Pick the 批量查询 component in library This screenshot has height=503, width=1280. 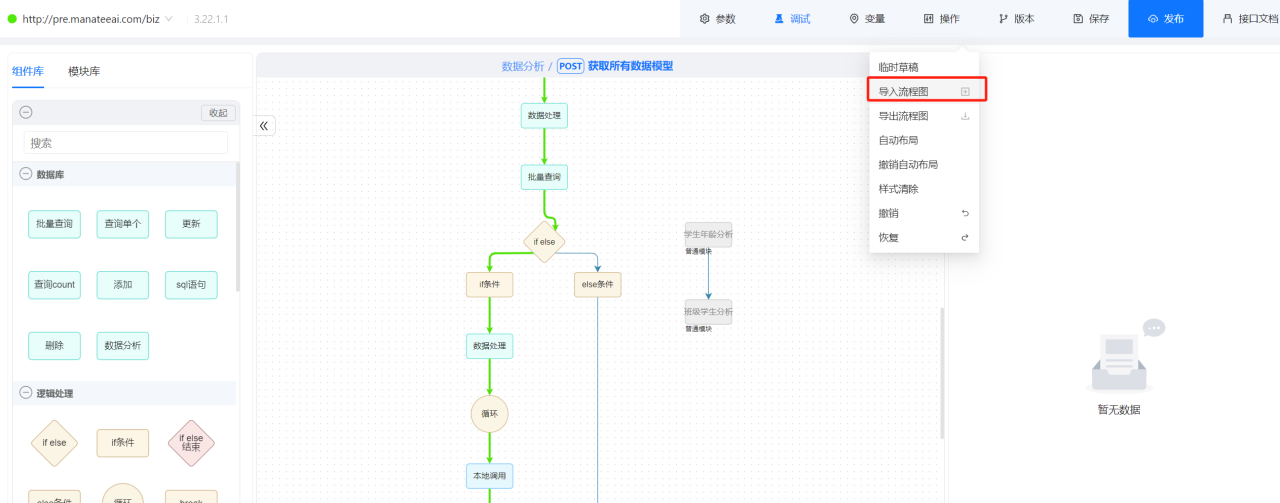[x=54, y=224]
